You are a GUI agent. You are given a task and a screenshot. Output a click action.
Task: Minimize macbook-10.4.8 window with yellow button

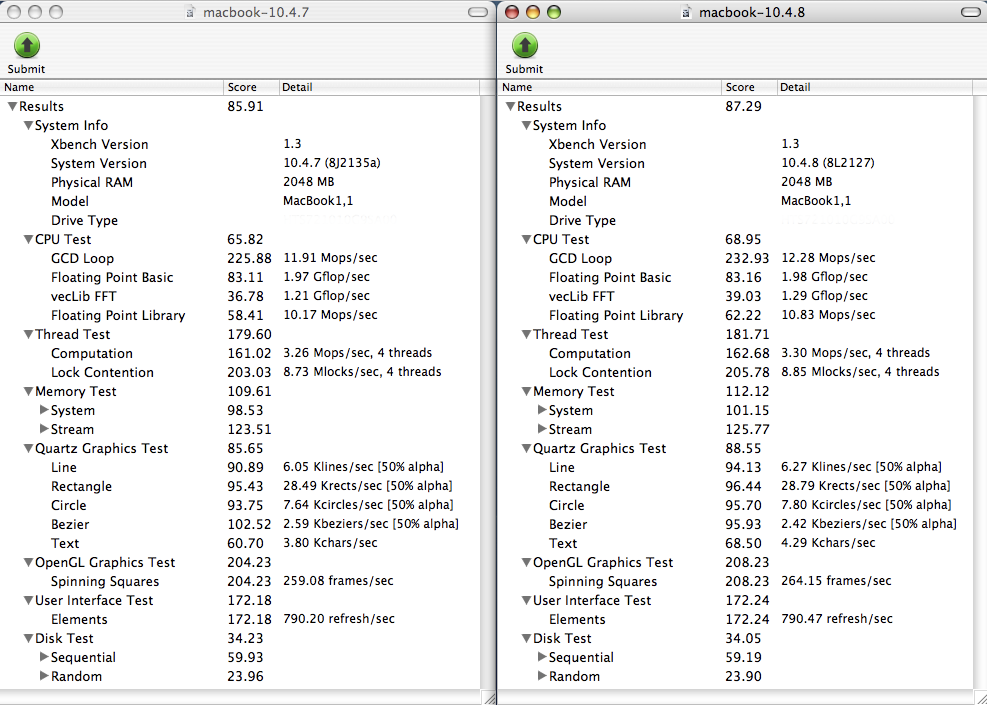(533, 12)
